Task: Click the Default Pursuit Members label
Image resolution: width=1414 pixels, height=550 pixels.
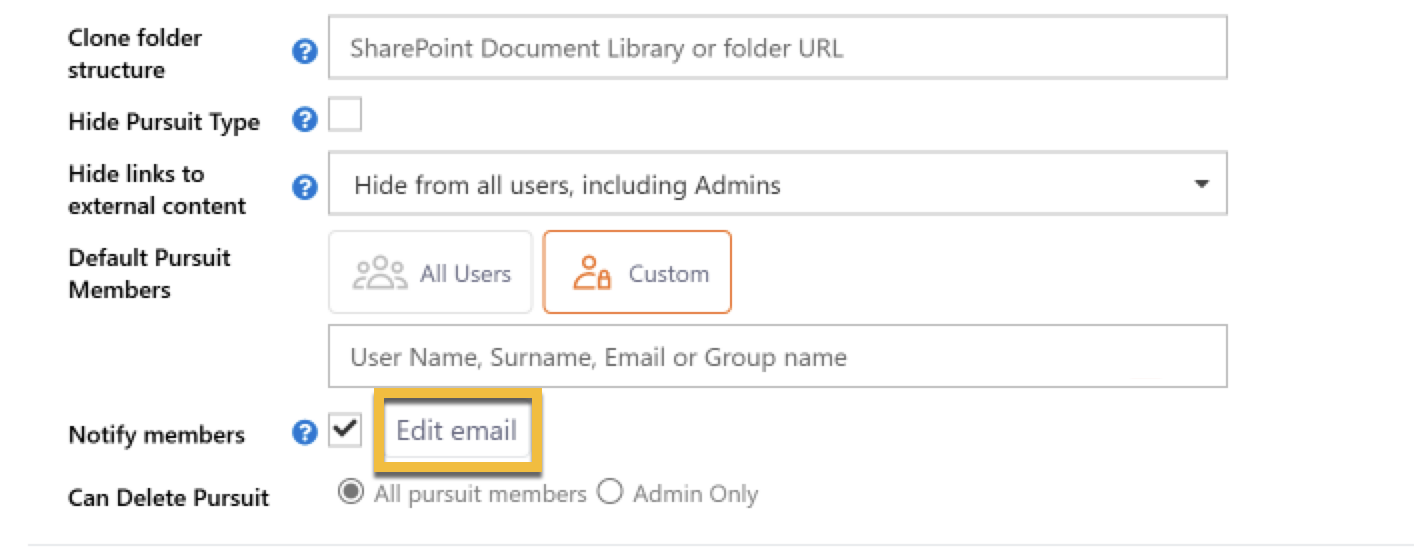Action: 149,274
